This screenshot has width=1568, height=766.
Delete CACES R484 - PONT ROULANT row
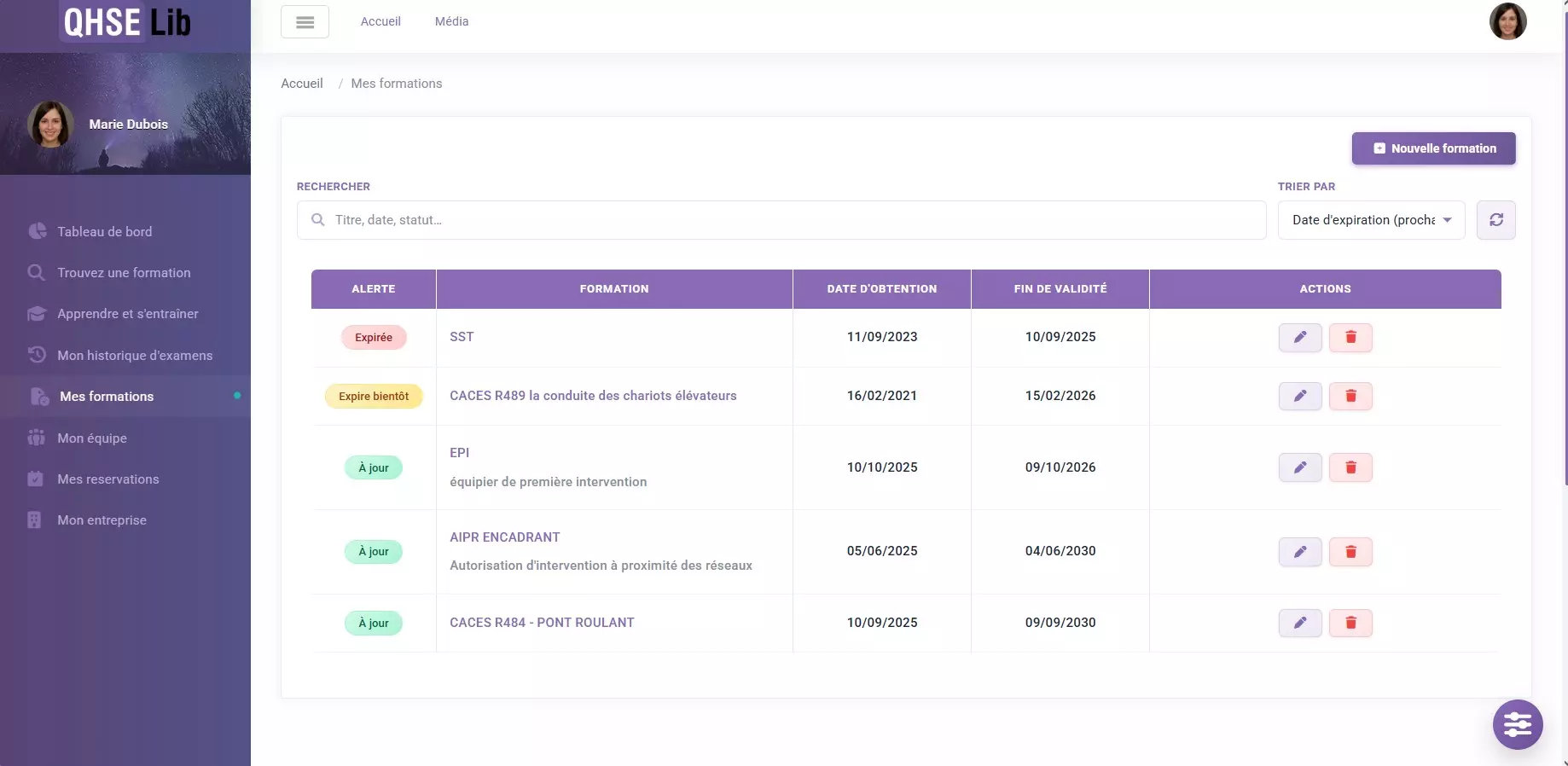(x=1350, y=624)
